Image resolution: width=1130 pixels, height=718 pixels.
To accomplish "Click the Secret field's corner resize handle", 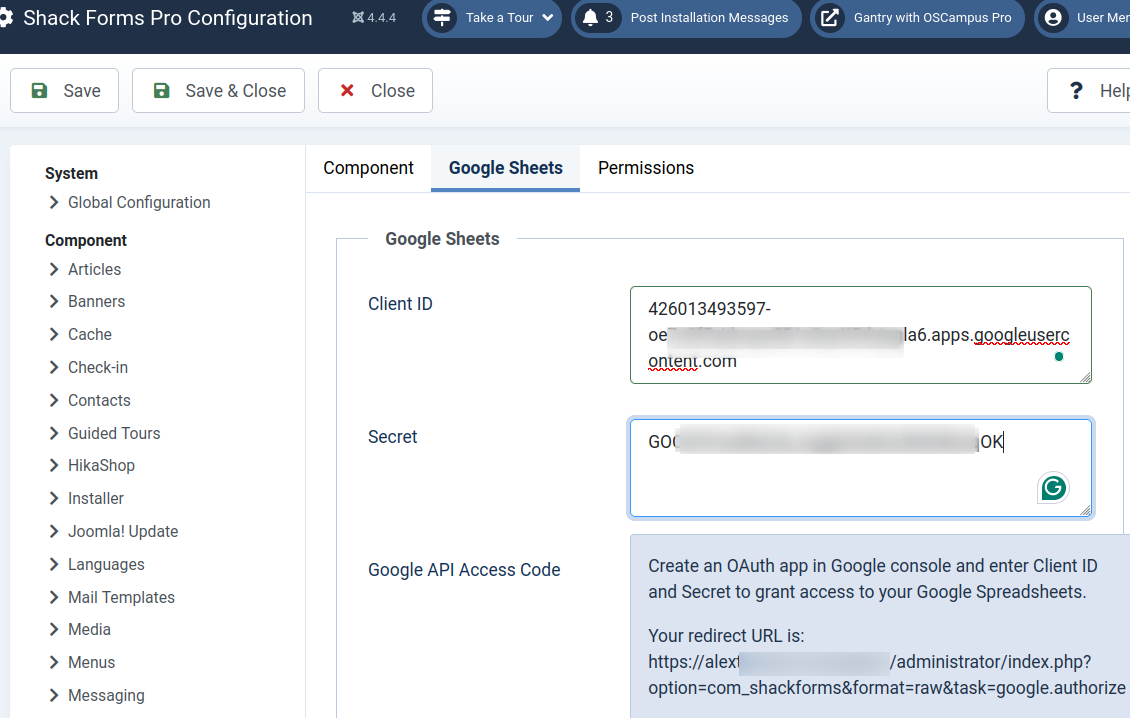I will coord(1085,510).
